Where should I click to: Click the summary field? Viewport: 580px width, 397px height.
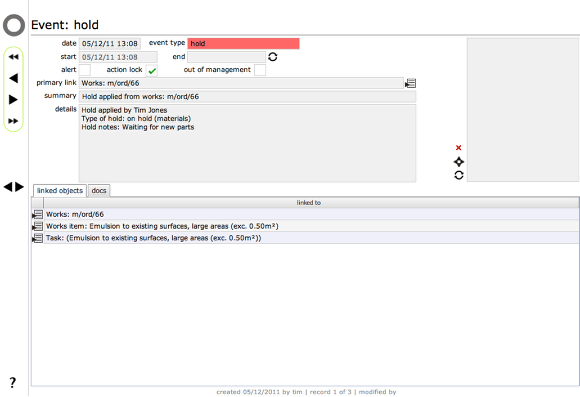point(247,97)
